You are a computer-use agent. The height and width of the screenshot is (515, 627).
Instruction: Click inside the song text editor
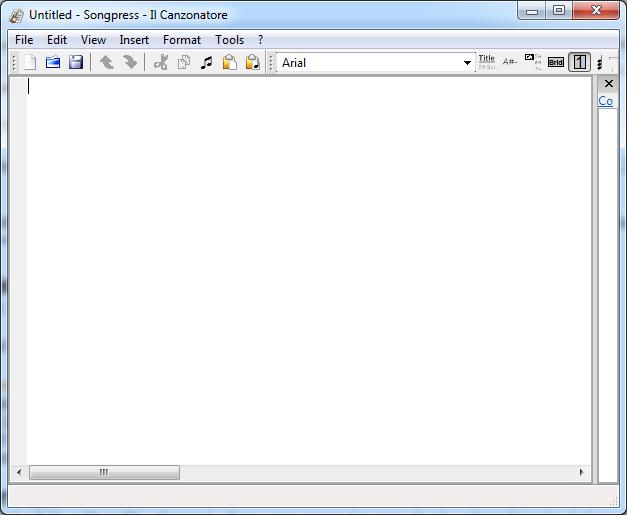[x=309, y=270]
